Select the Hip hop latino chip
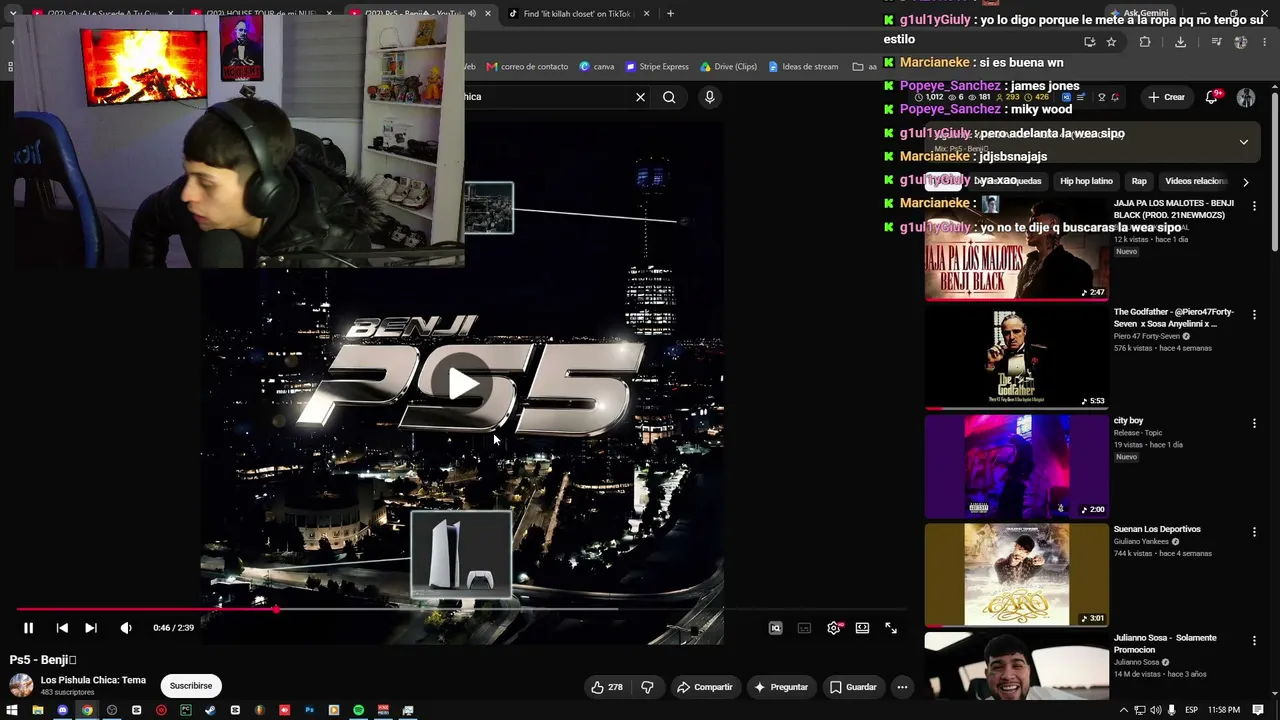The image size is (1280, 720). tap(1086, 181)
